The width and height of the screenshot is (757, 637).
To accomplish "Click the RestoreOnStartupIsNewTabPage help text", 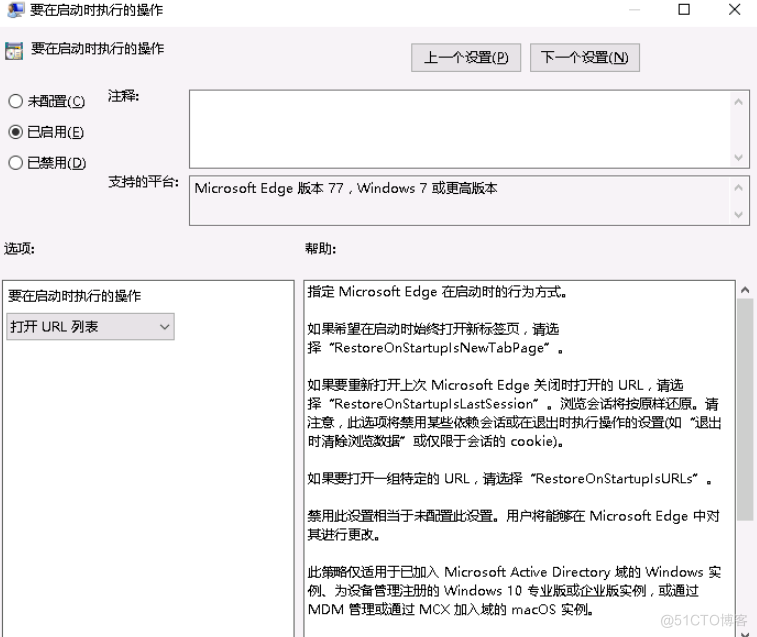I will click(439, 348).
